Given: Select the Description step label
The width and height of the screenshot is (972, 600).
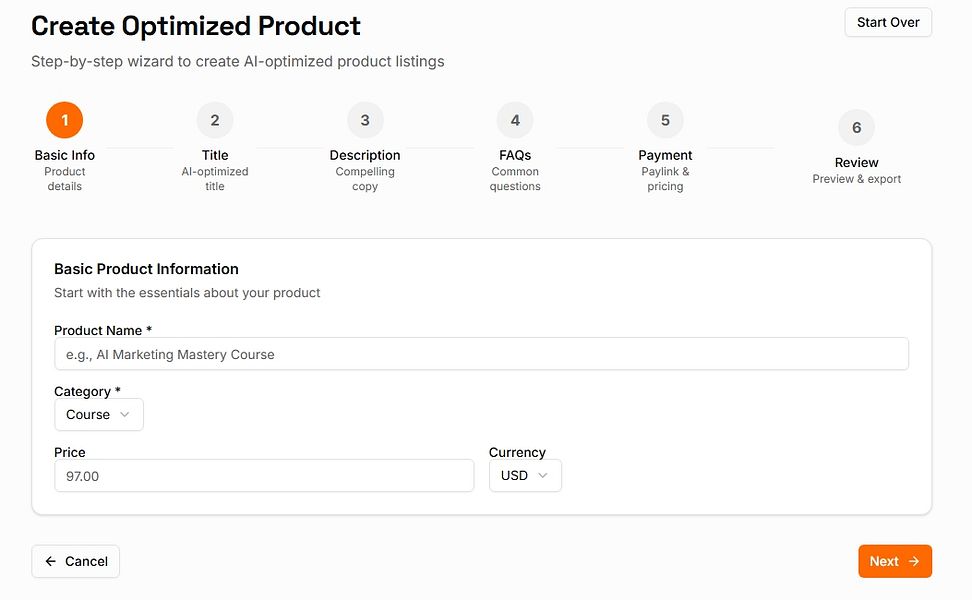Looking at the screenshot, I should coord(365,155).
